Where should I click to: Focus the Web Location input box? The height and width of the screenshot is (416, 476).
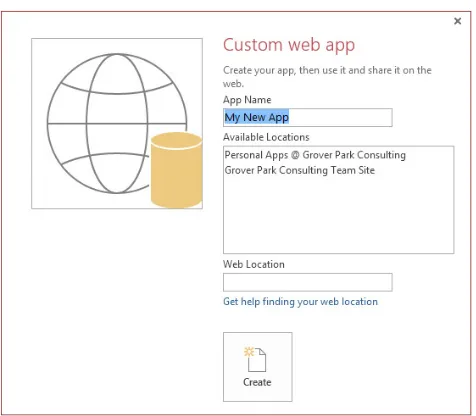click(x=308, y=282)
